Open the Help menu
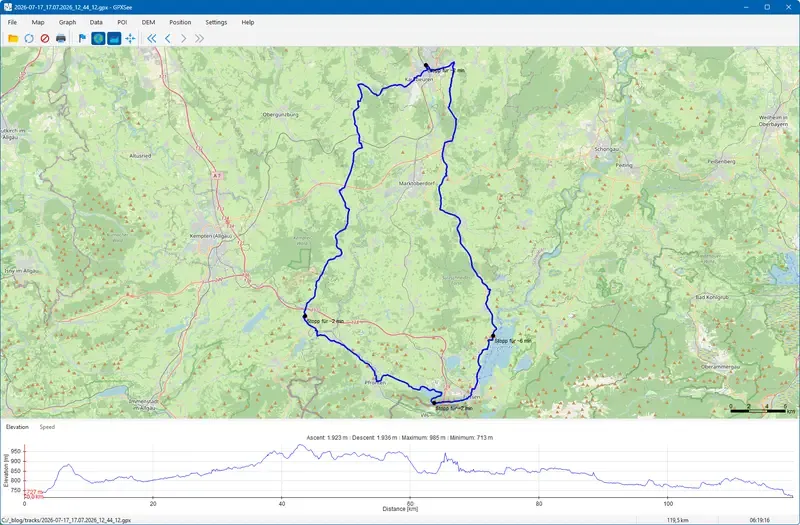This screenshot has width=800, height=525. pos(248,22)
